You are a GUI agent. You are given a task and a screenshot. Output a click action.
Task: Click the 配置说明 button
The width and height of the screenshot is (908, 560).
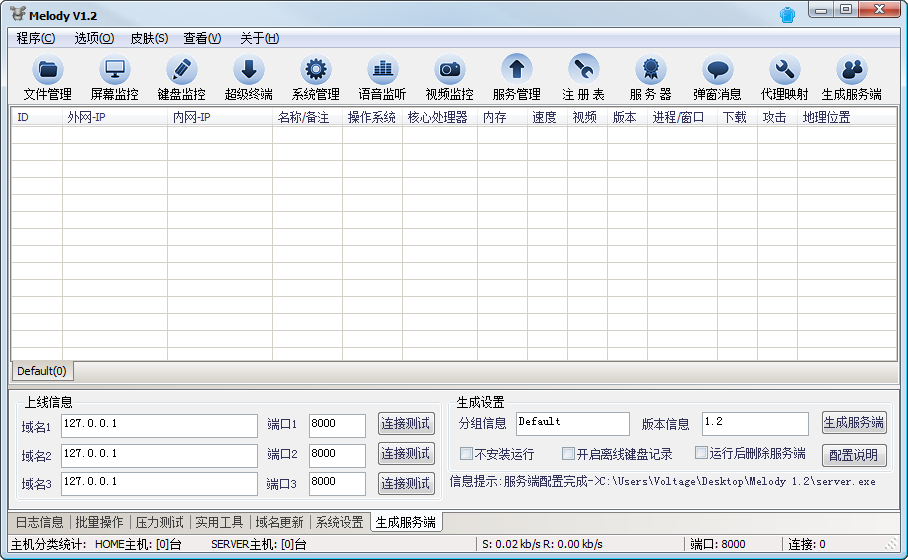[854, 455]
